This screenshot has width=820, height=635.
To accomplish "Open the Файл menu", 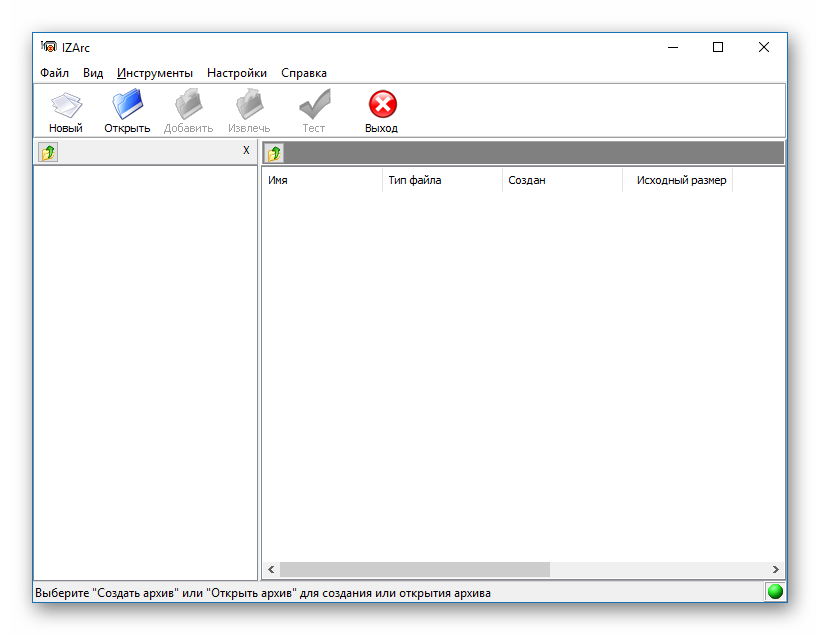I will [54, 73].
